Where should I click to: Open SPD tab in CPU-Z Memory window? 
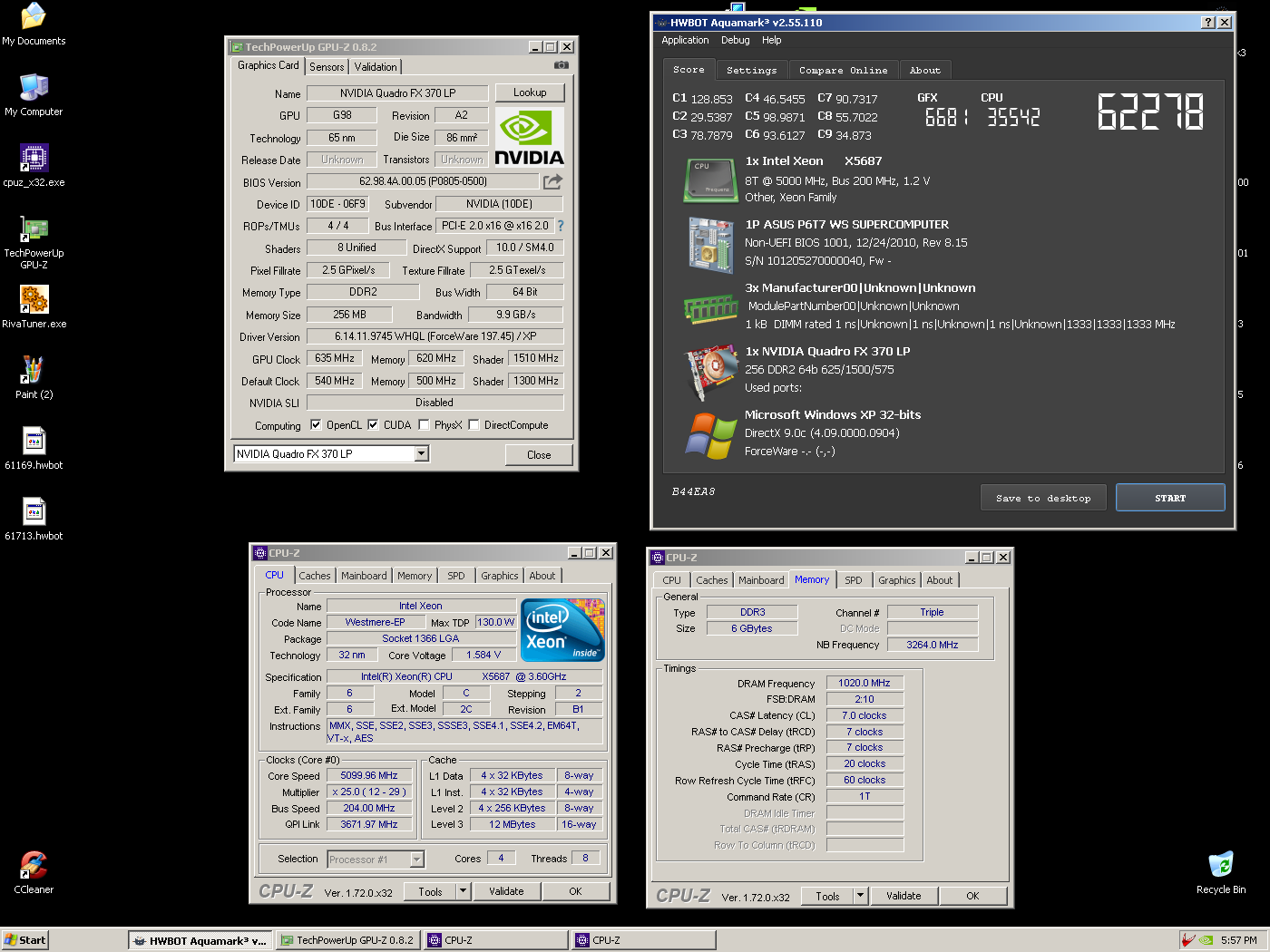point(854,580)
